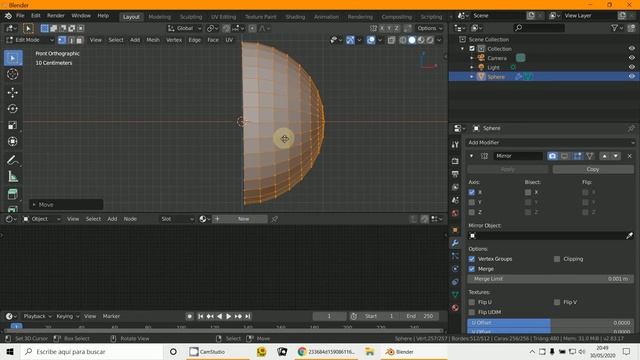Pick the Scale tool
Viewport: 640px width, 360px height.
[x=13, y=125]
